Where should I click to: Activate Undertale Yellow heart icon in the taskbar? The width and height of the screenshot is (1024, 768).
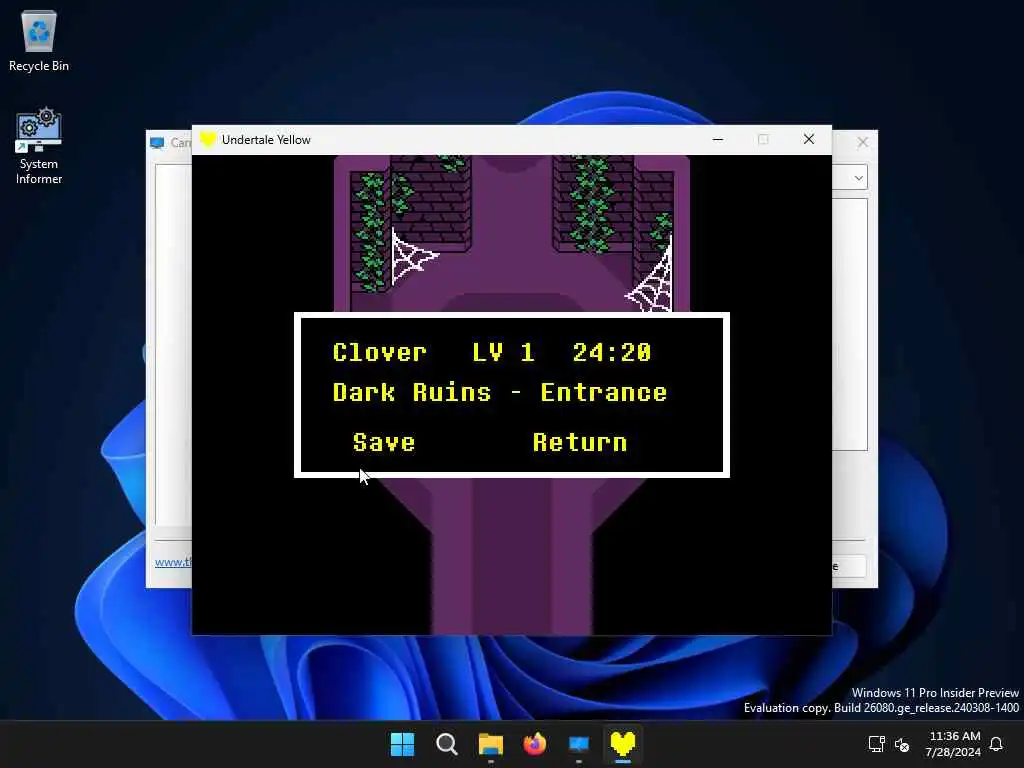coord(622,744)
